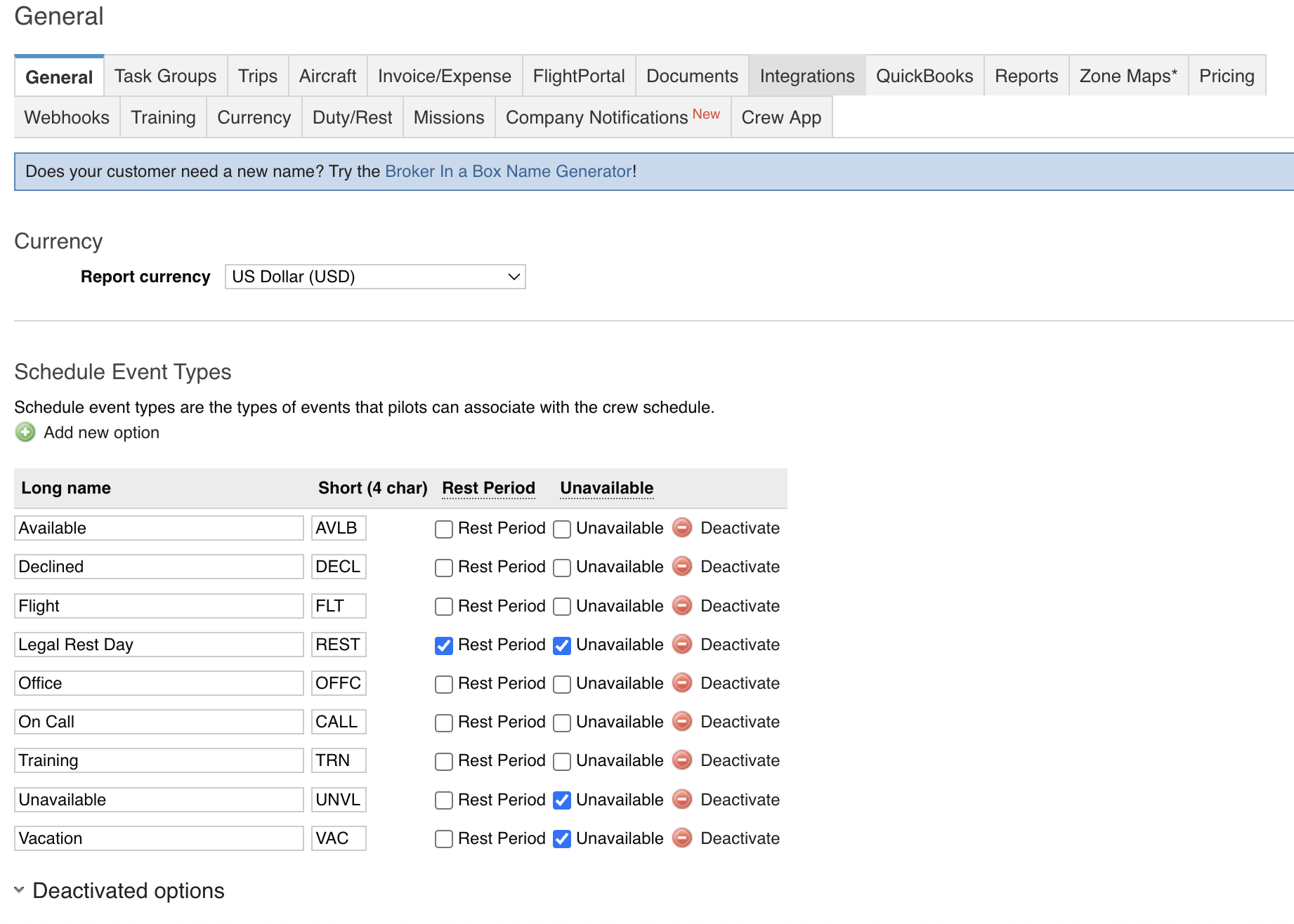Viewport: 1294px width, 924px height.
Task: Open the Duty/Rest tab
Action: pos(352,117)
